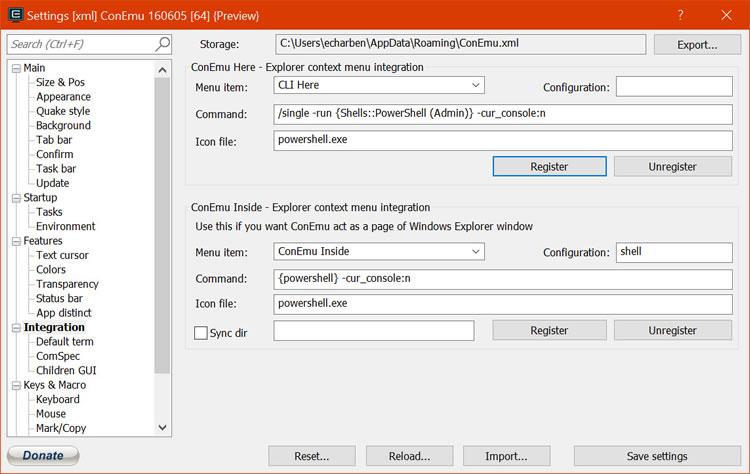The width and height of the screenshot is (750, 474).
Task: Open the Mouse settings page
Action: (51, 414)
